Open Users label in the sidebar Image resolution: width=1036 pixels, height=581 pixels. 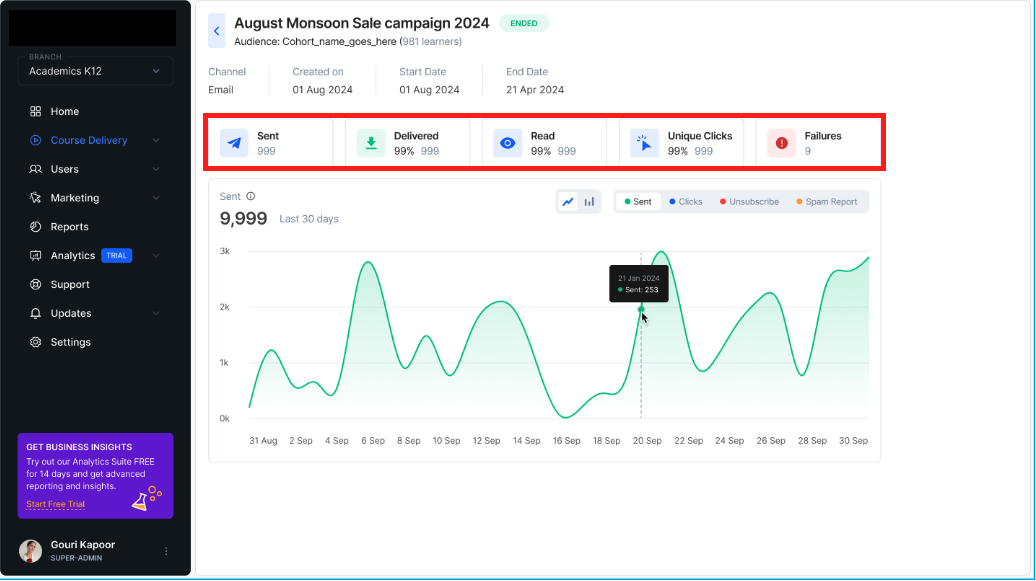(65, 169)
